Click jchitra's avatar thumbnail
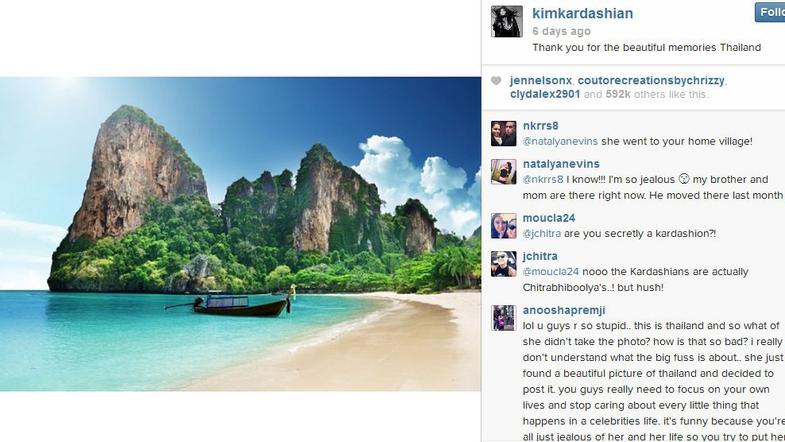Viewport: 785px width, 442px height. pos(504,263)
